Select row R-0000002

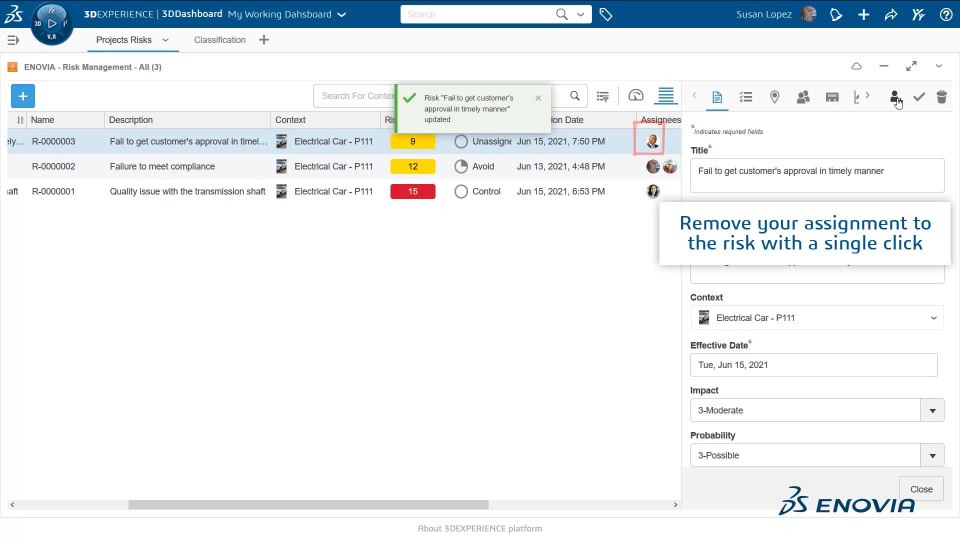(344, 167)
